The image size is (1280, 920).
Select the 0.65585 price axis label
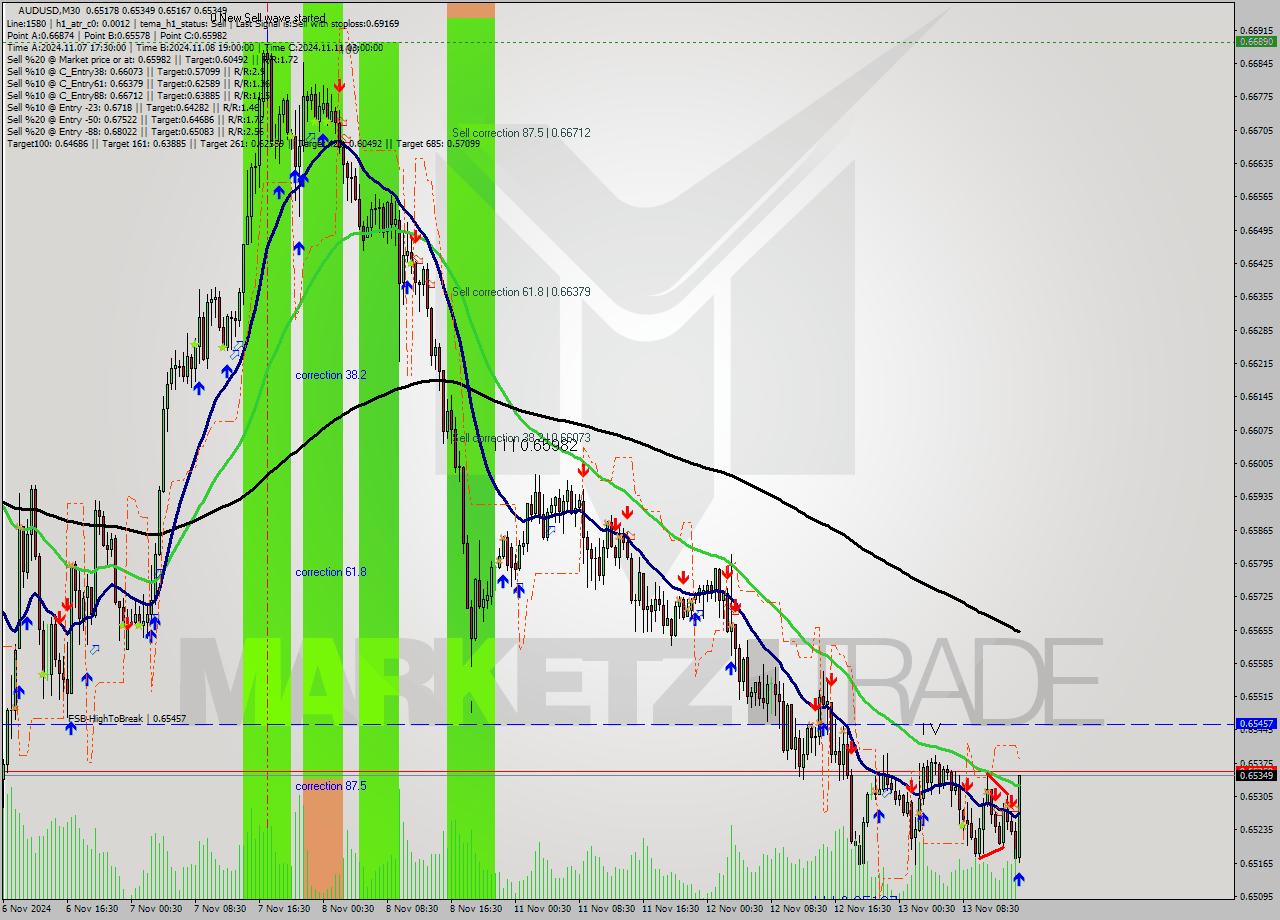1256,663
